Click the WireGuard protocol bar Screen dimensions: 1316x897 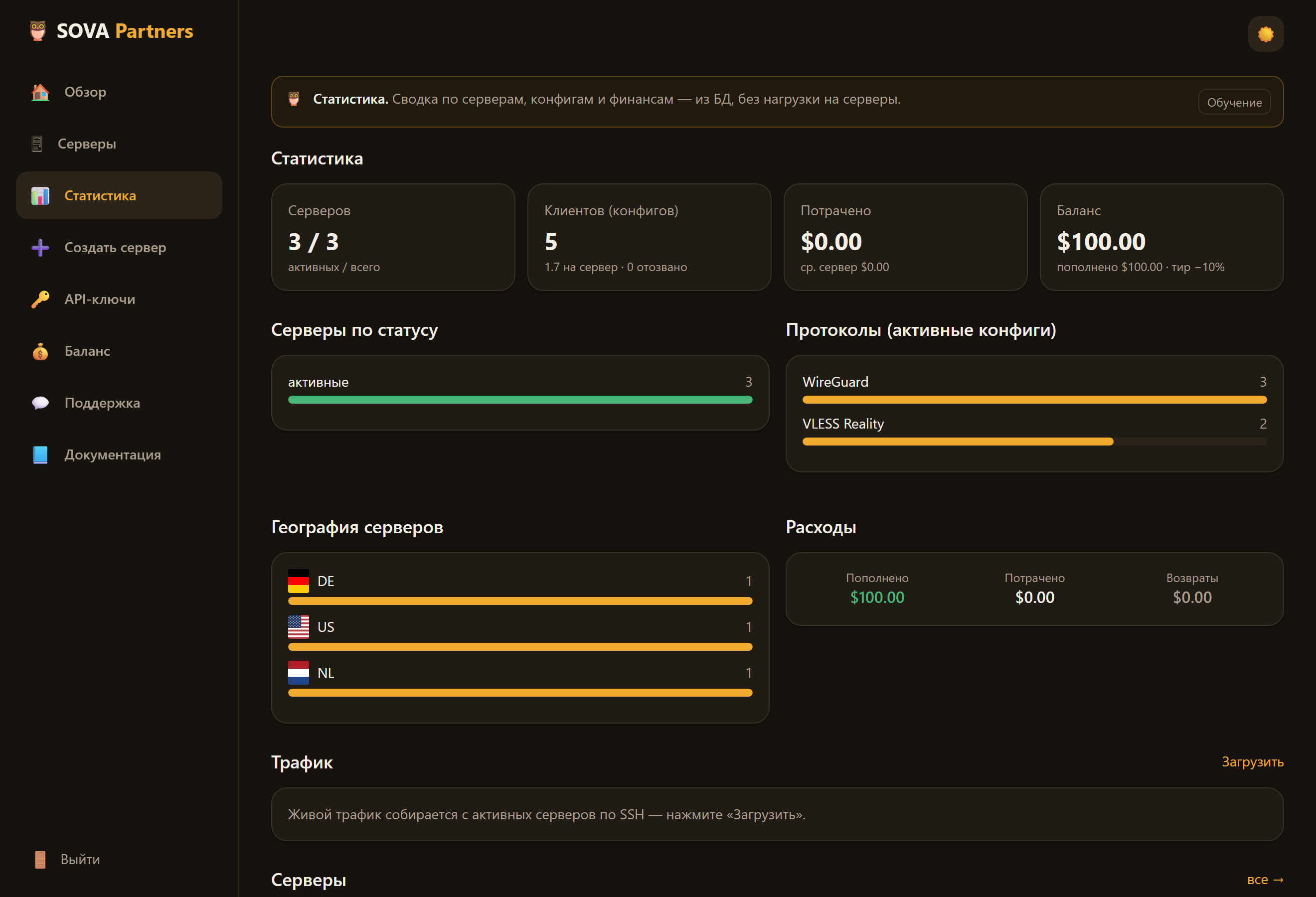1034,400
